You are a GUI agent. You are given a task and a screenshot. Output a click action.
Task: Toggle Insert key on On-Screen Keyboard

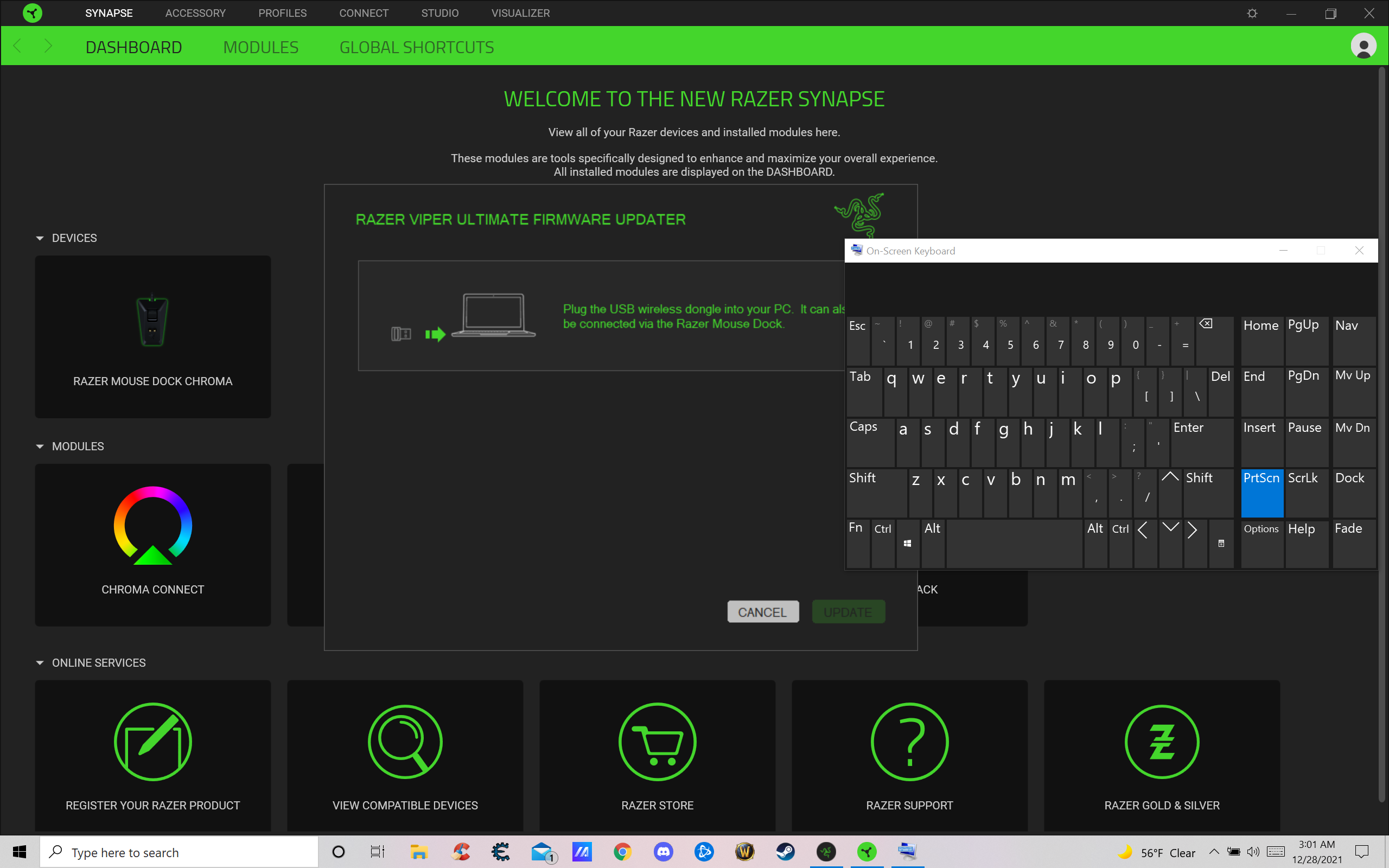pyautogui.click(x=1261, y=443)
